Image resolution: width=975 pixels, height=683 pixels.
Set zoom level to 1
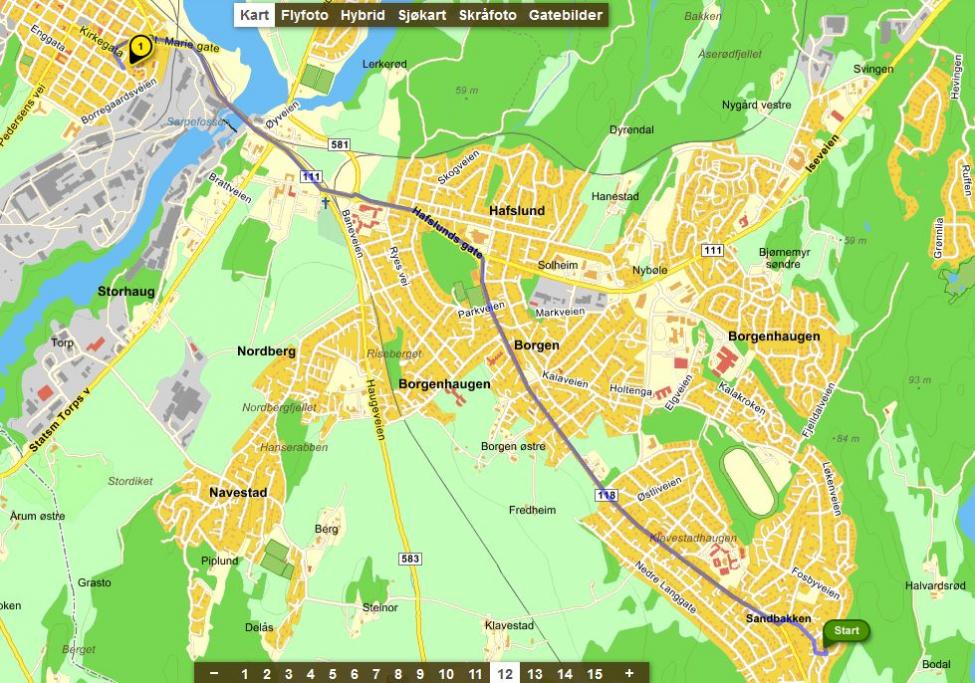point(244,674)
